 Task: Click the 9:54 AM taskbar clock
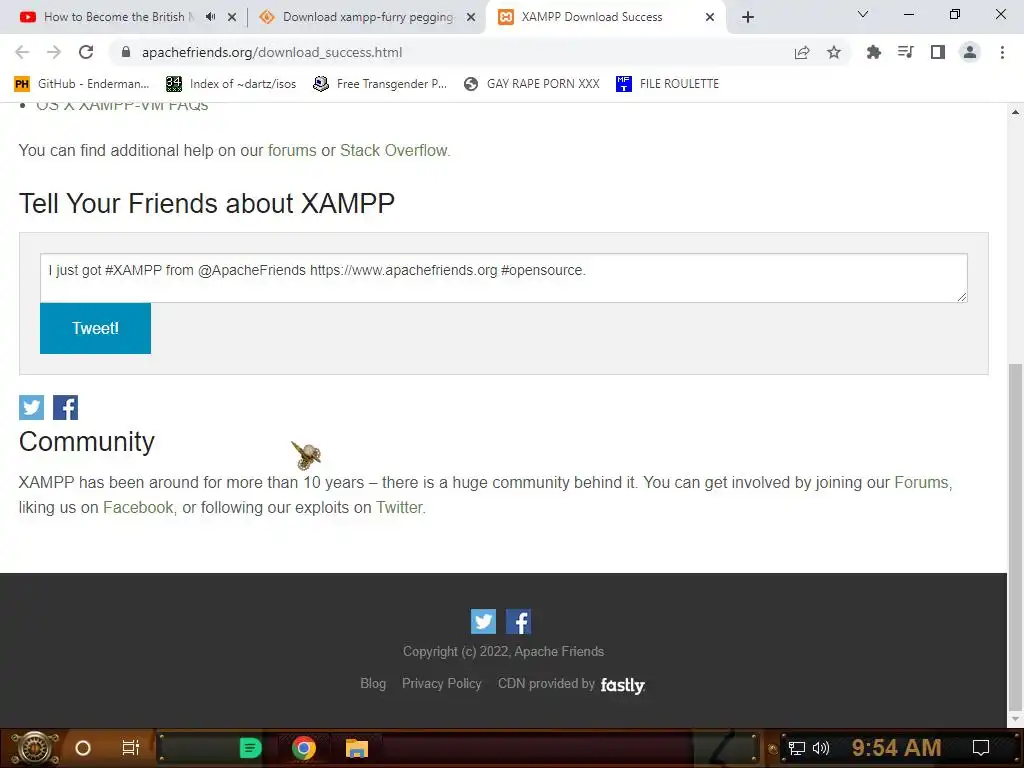(897, 748)
